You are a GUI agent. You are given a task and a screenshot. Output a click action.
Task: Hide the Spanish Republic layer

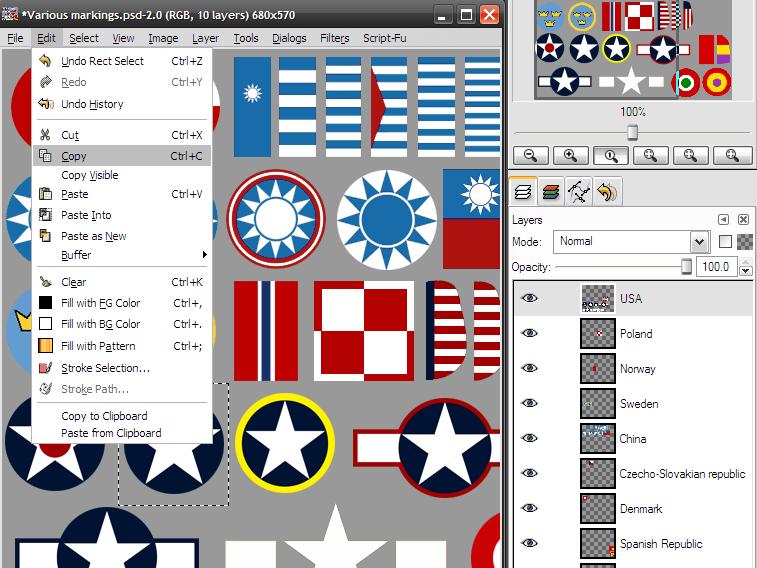pyautogui.click(x=530, y=543)
